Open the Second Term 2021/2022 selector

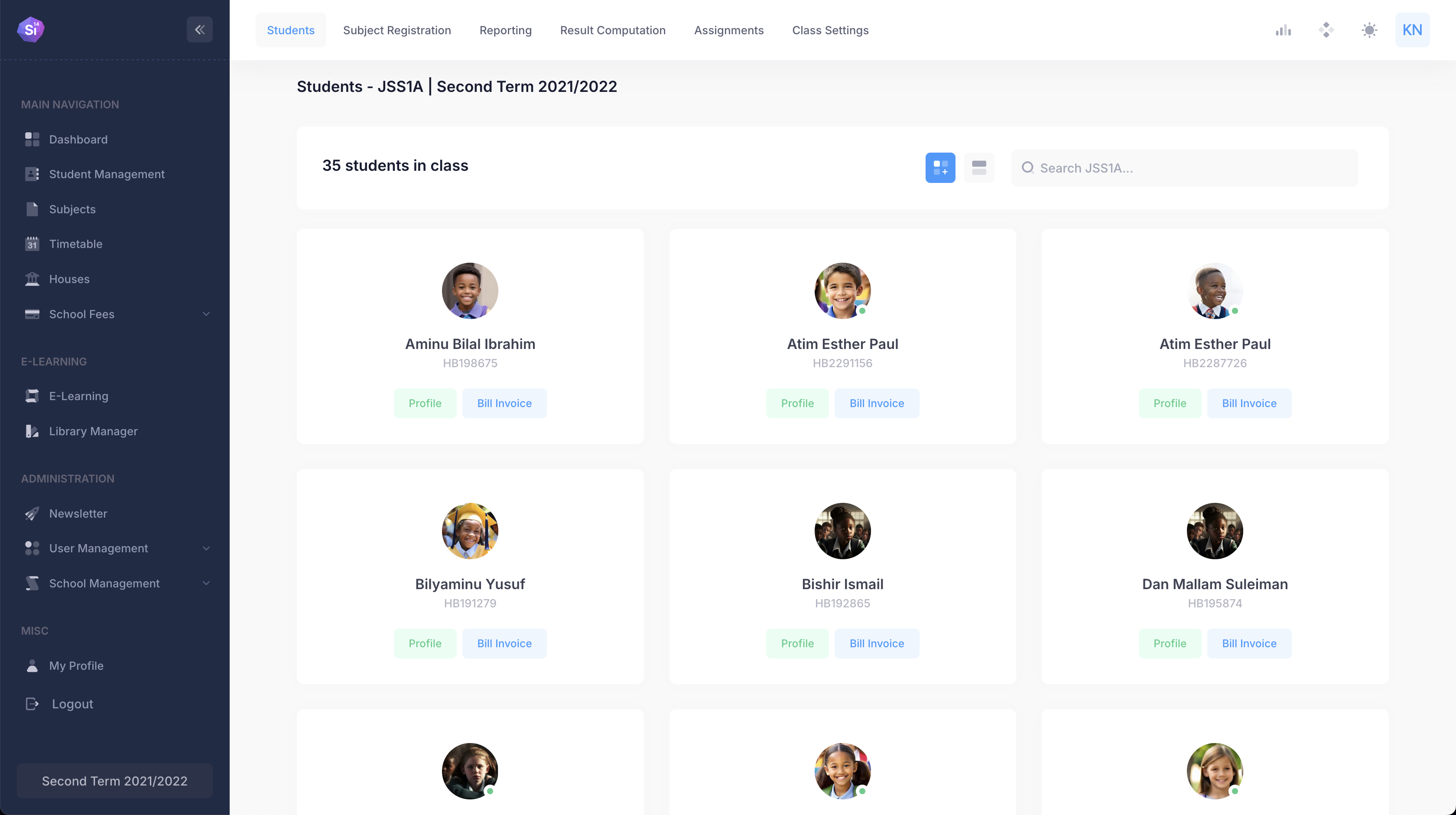point(115,780)
